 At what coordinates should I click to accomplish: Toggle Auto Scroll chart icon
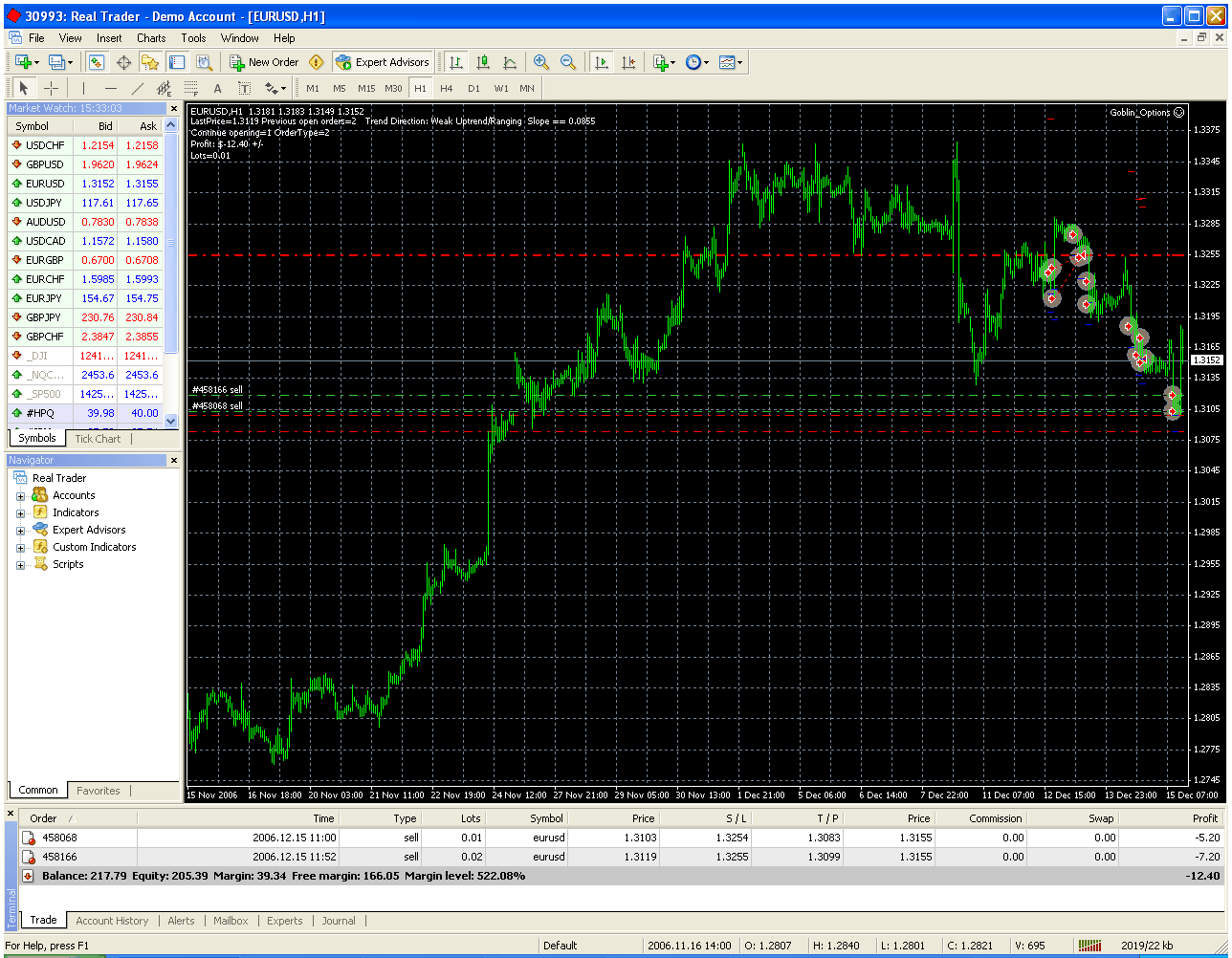[x=602, y=62]
